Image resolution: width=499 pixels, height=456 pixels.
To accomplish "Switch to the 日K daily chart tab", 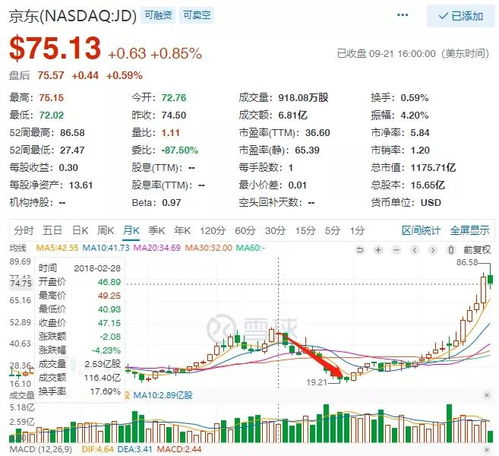I will 80,230.
